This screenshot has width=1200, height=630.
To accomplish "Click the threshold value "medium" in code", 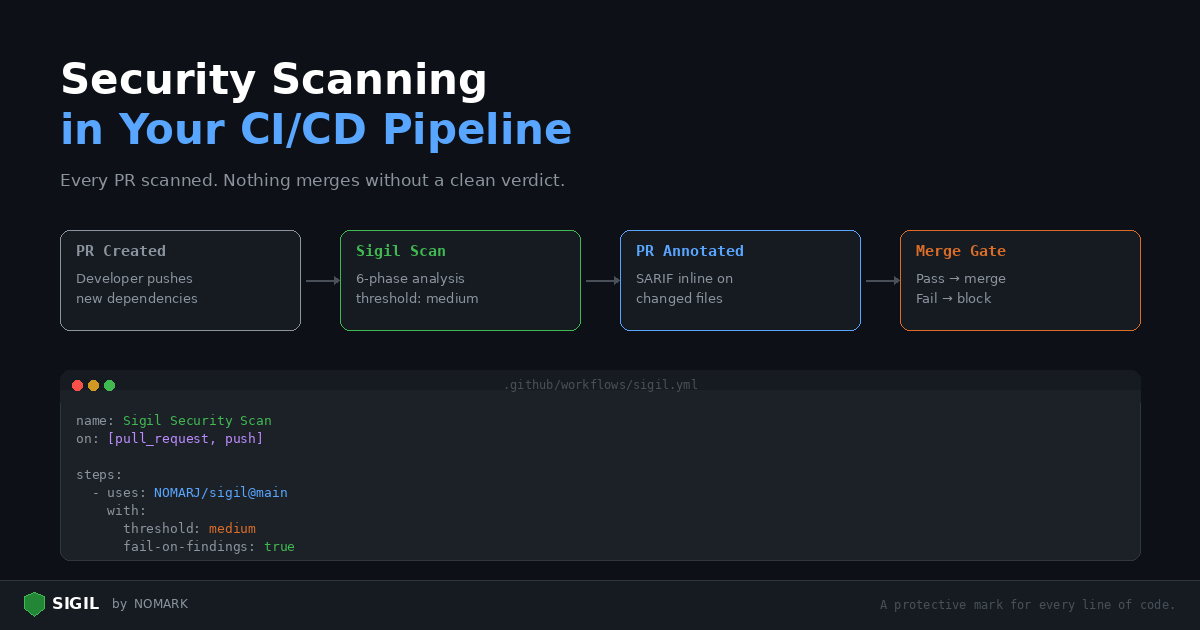I will tap(232, 529).
